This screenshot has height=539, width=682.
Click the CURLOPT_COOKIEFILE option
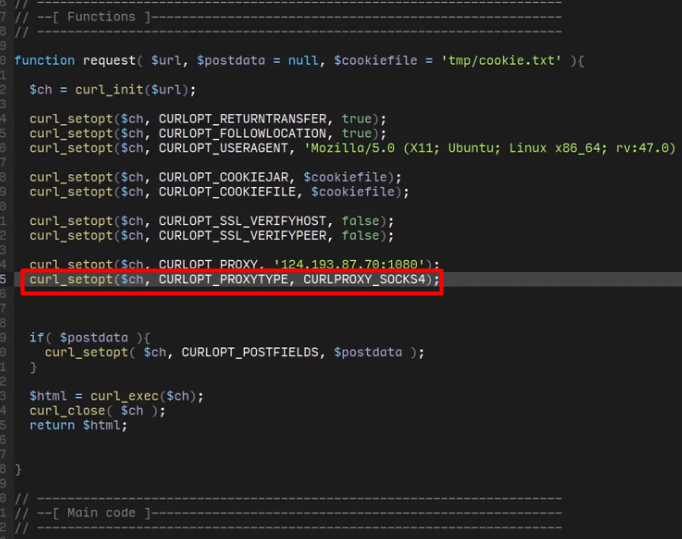227,192
